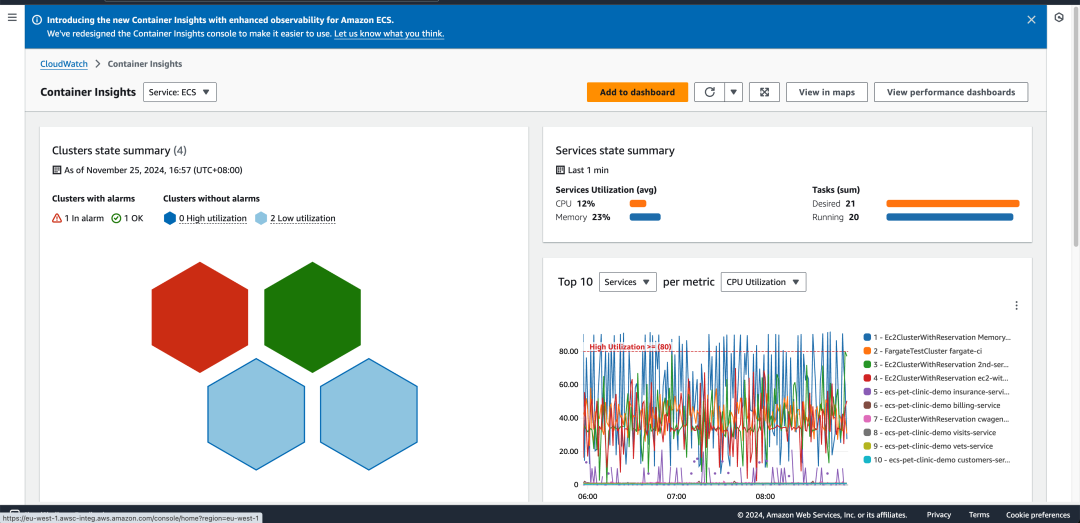This screenshot has width=1080, height=523.
Task: Click the Container Insights breadcrumb text
Action: point(145,63)
